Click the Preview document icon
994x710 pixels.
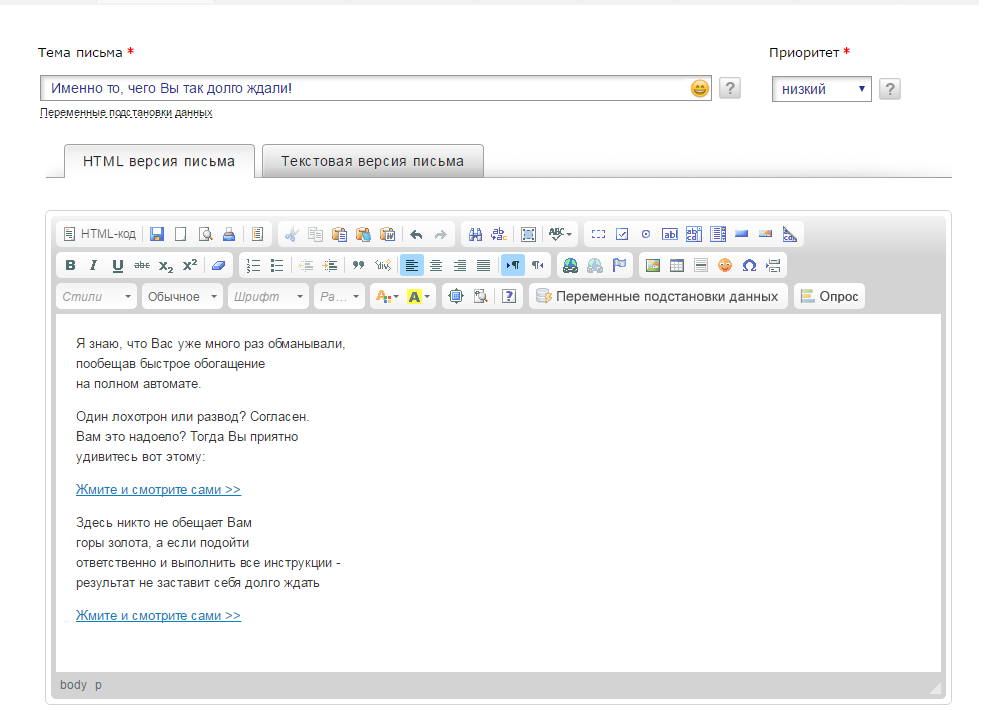(x=205, y=235)
